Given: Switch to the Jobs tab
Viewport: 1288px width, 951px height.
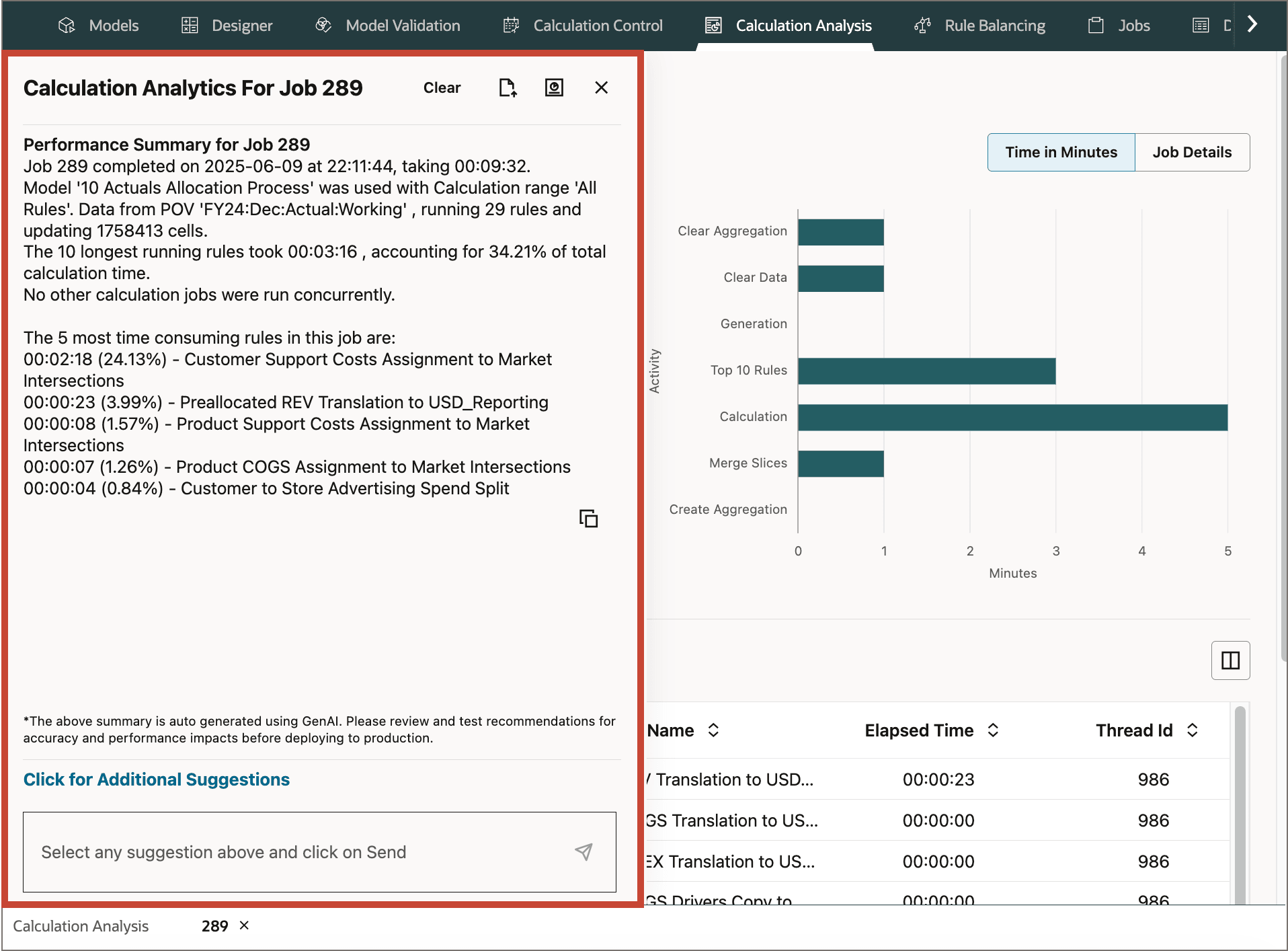Looking at the screenshot, I should coord(1119,26).
